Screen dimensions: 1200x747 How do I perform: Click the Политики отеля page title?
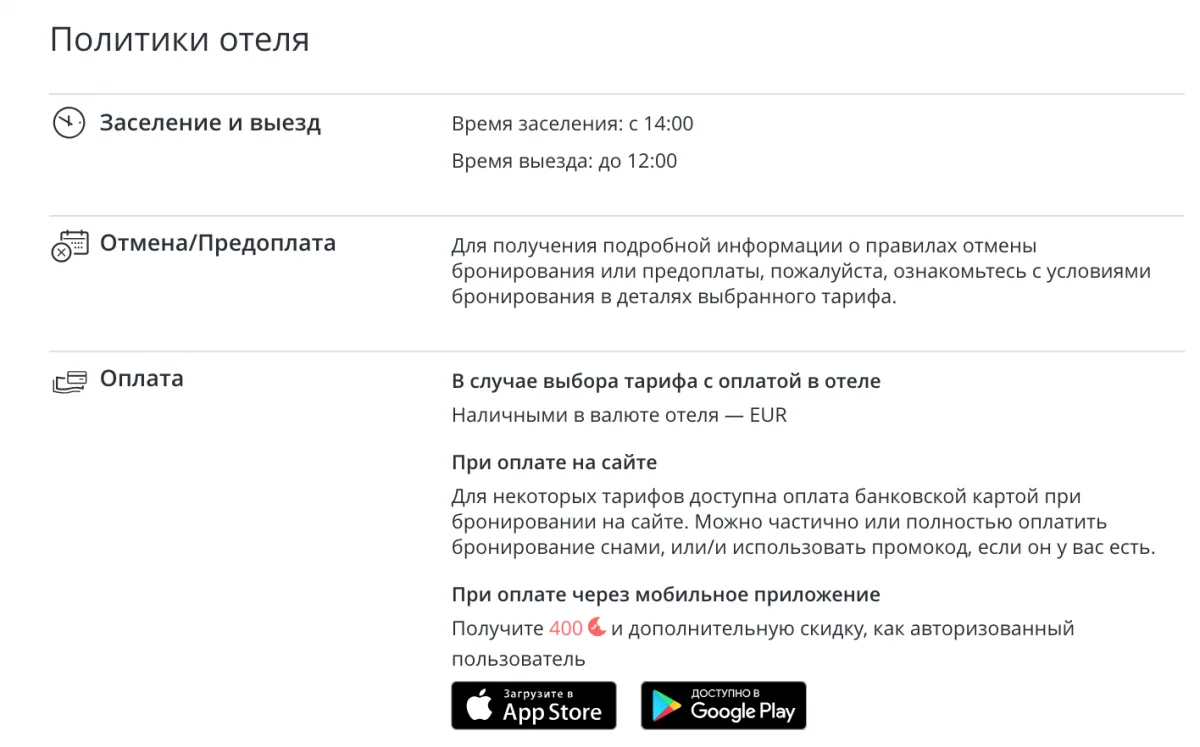(180, 40)
